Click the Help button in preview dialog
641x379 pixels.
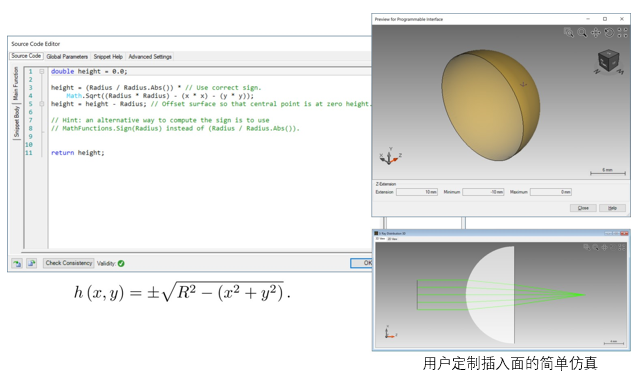[612, 208]
